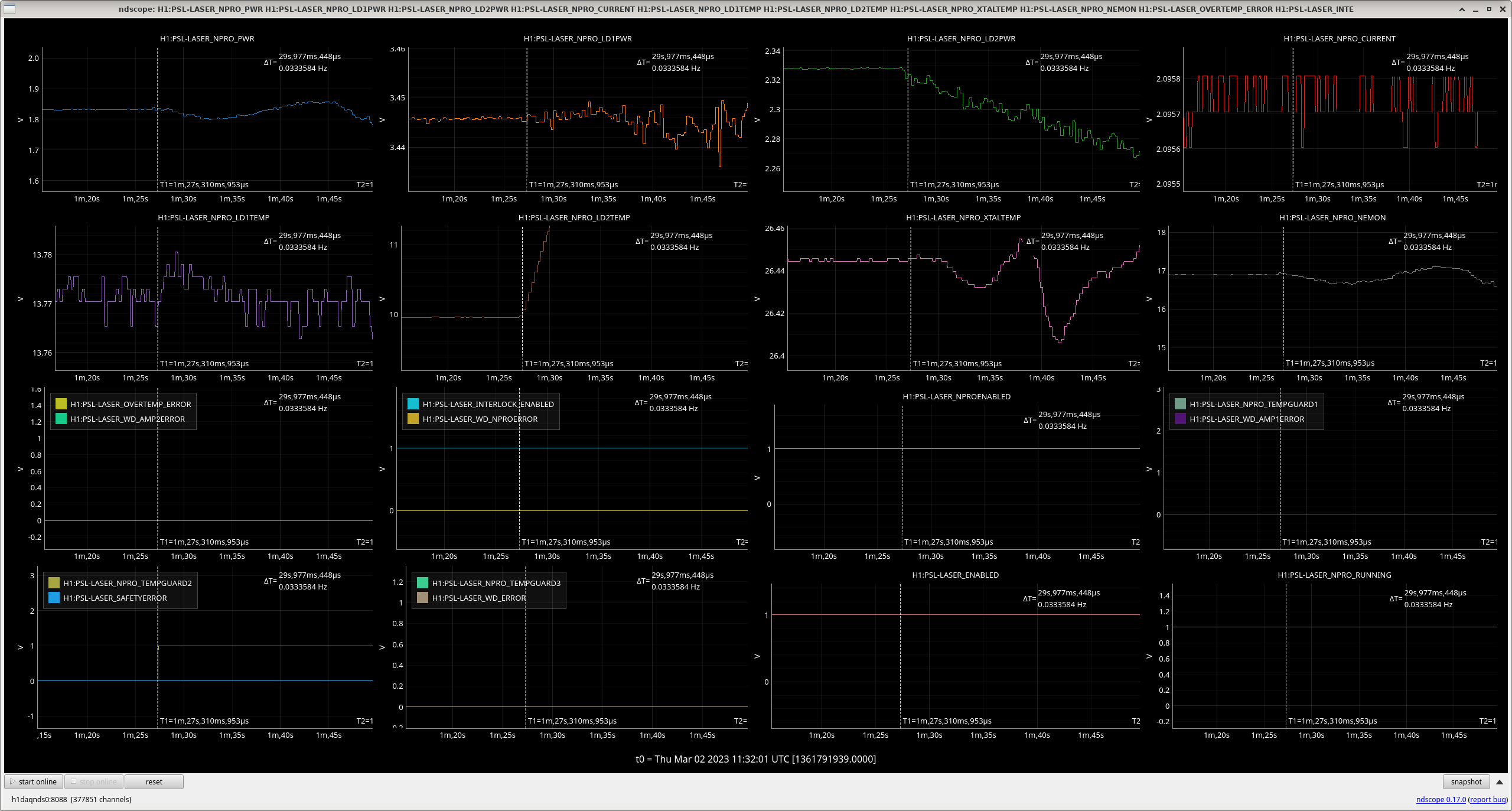Click the NPRO_TEMPGUARD1 teal legend swatch
The width and height of the screenshot is (1512, 811).
pyautogui.click(x=1180, y=404)
